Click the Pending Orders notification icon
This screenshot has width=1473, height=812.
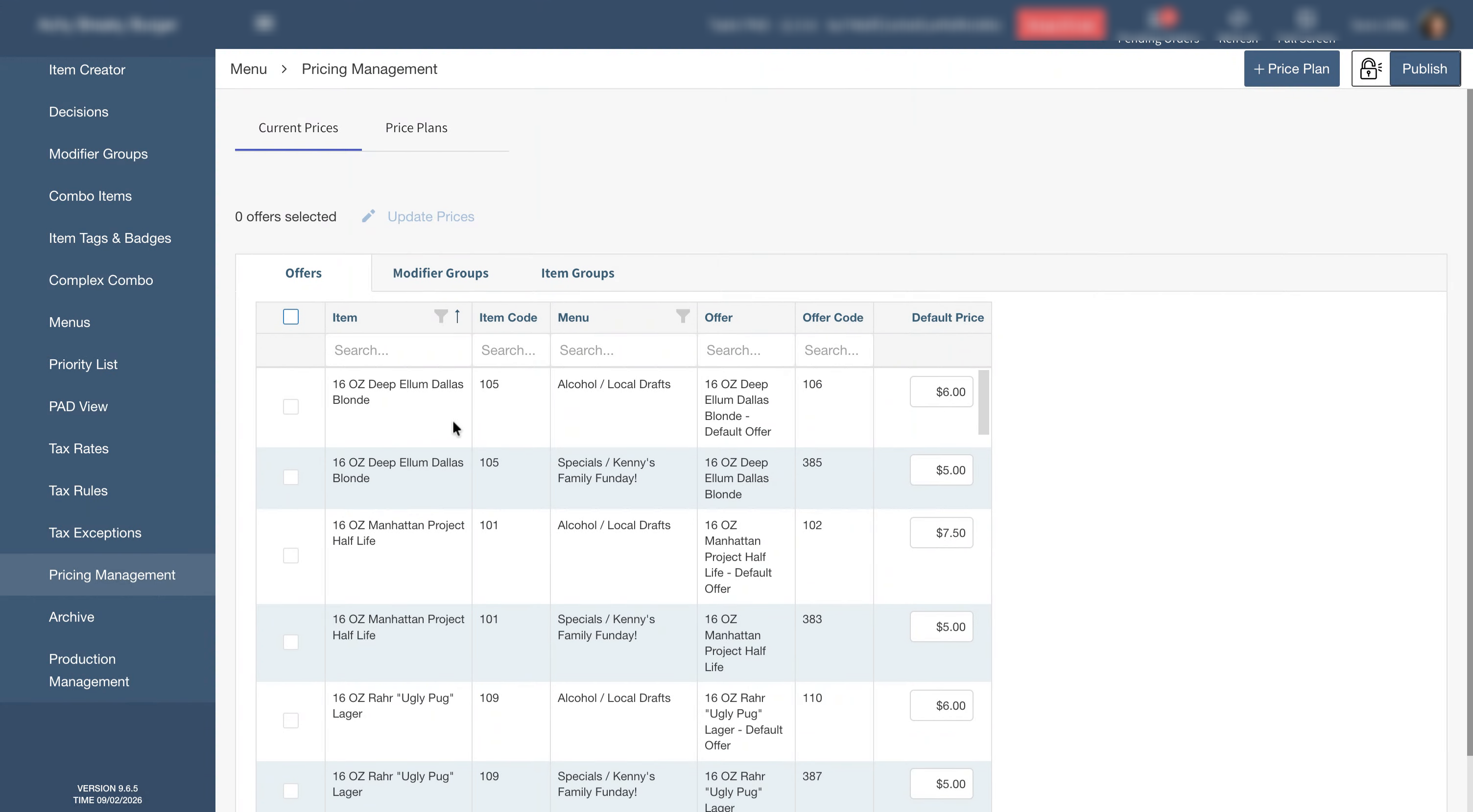pos(1160,20)
